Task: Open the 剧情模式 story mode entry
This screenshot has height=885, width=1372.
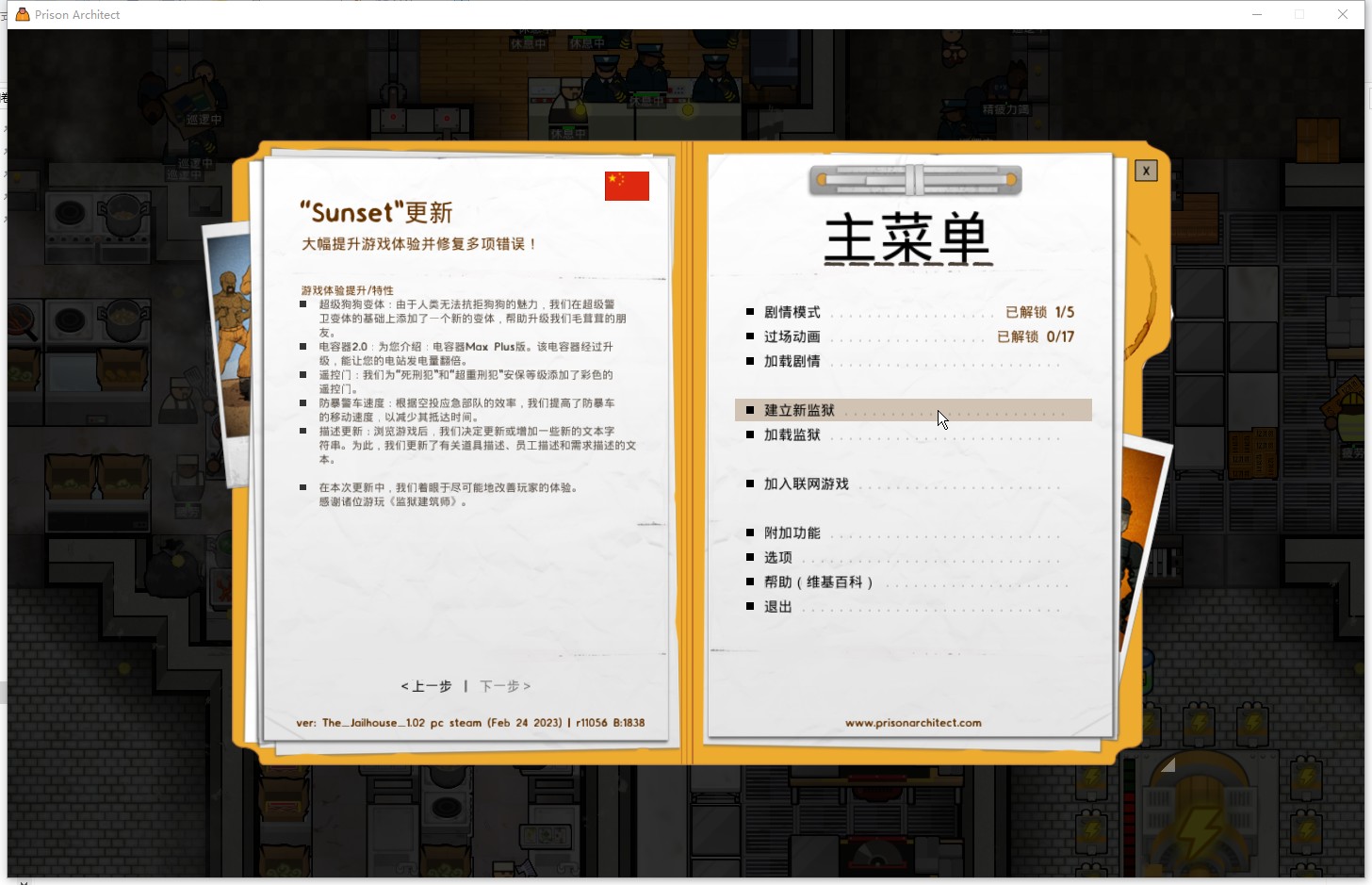Action: coord(792,311)
